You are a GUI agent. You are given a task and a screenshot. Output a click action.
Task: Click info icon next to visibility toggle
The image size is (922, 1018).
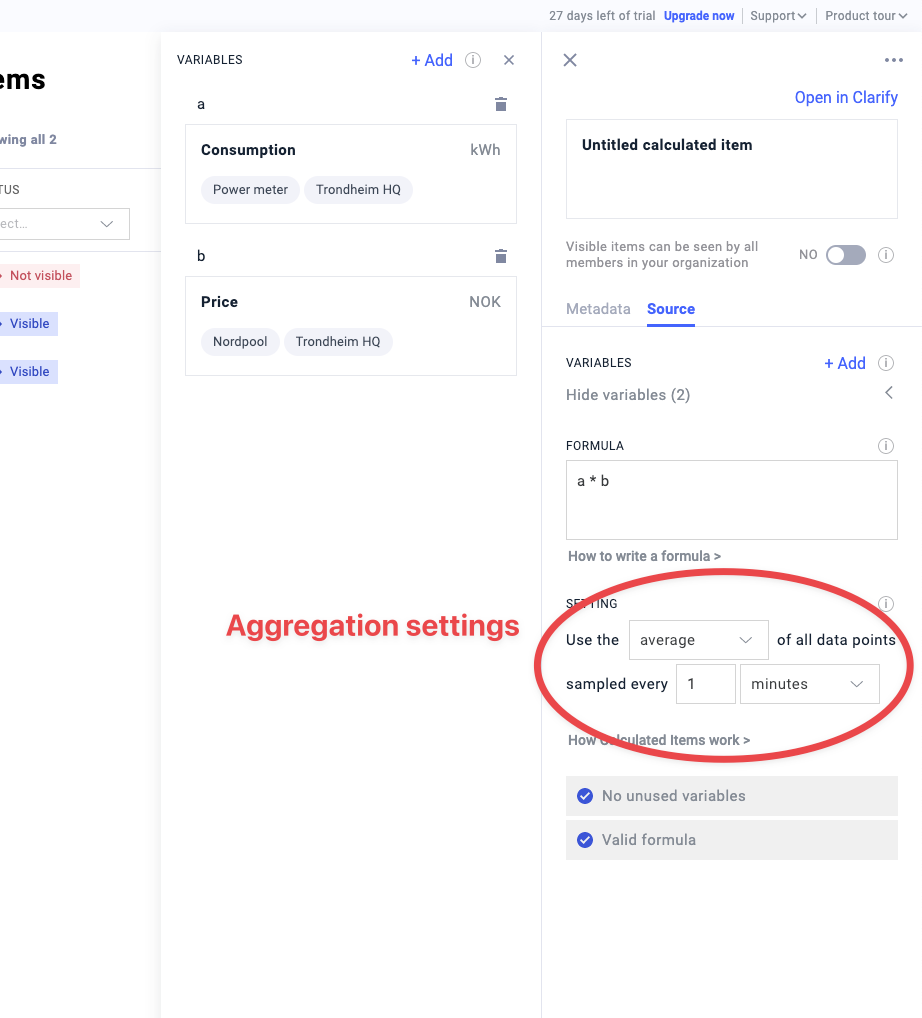(x=885, y=255)
